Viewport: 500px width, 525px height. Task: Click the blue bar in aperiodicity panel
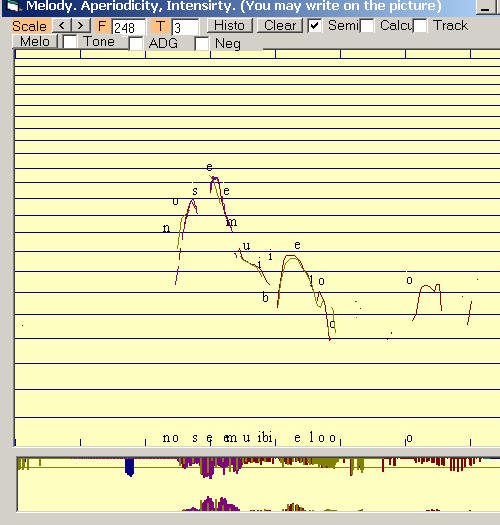[130, 466]
